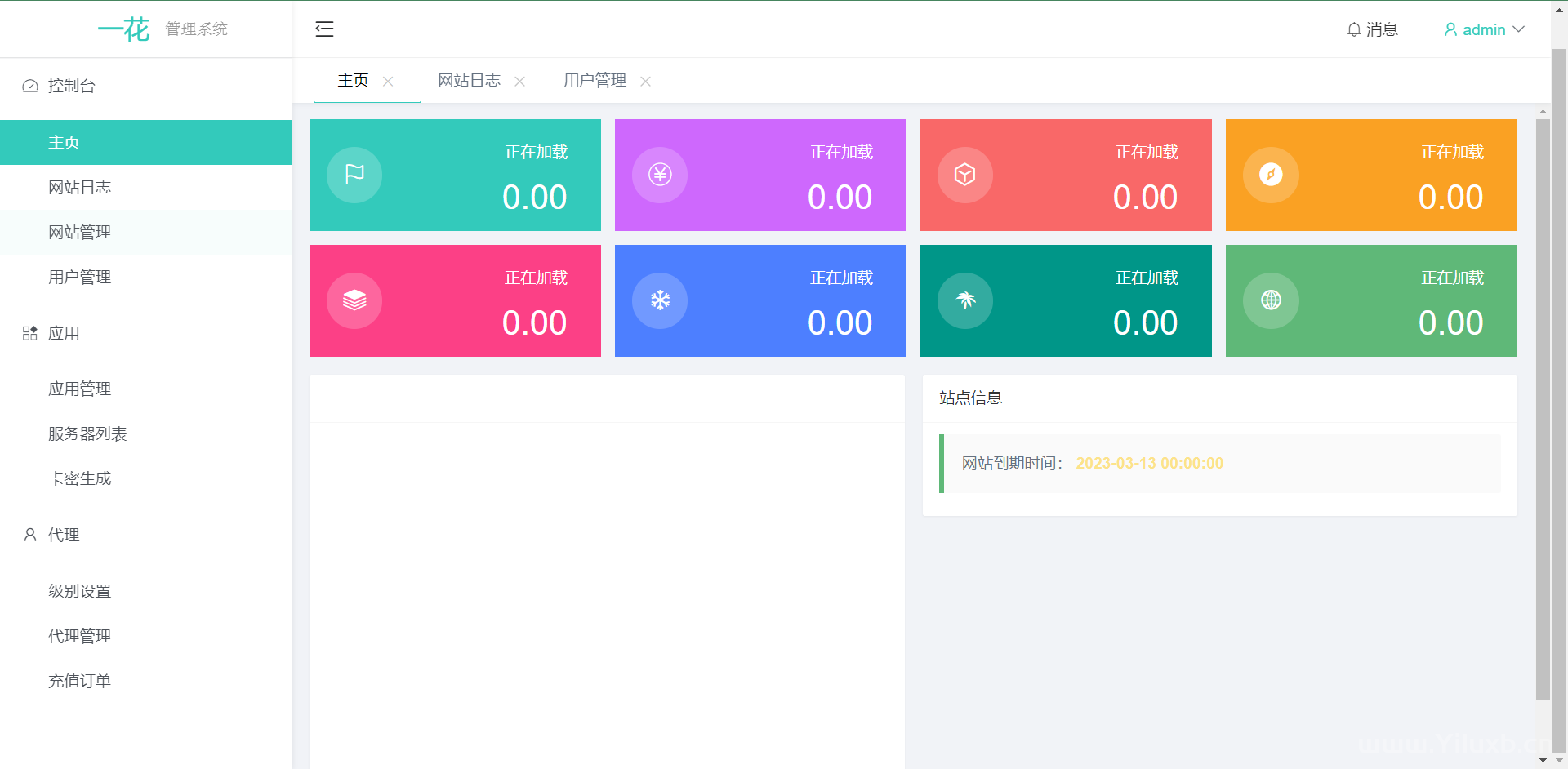This screenshot has width=1568, height=769.
Task: Click the globe icon on light green card
Action: coord(1271,300)
